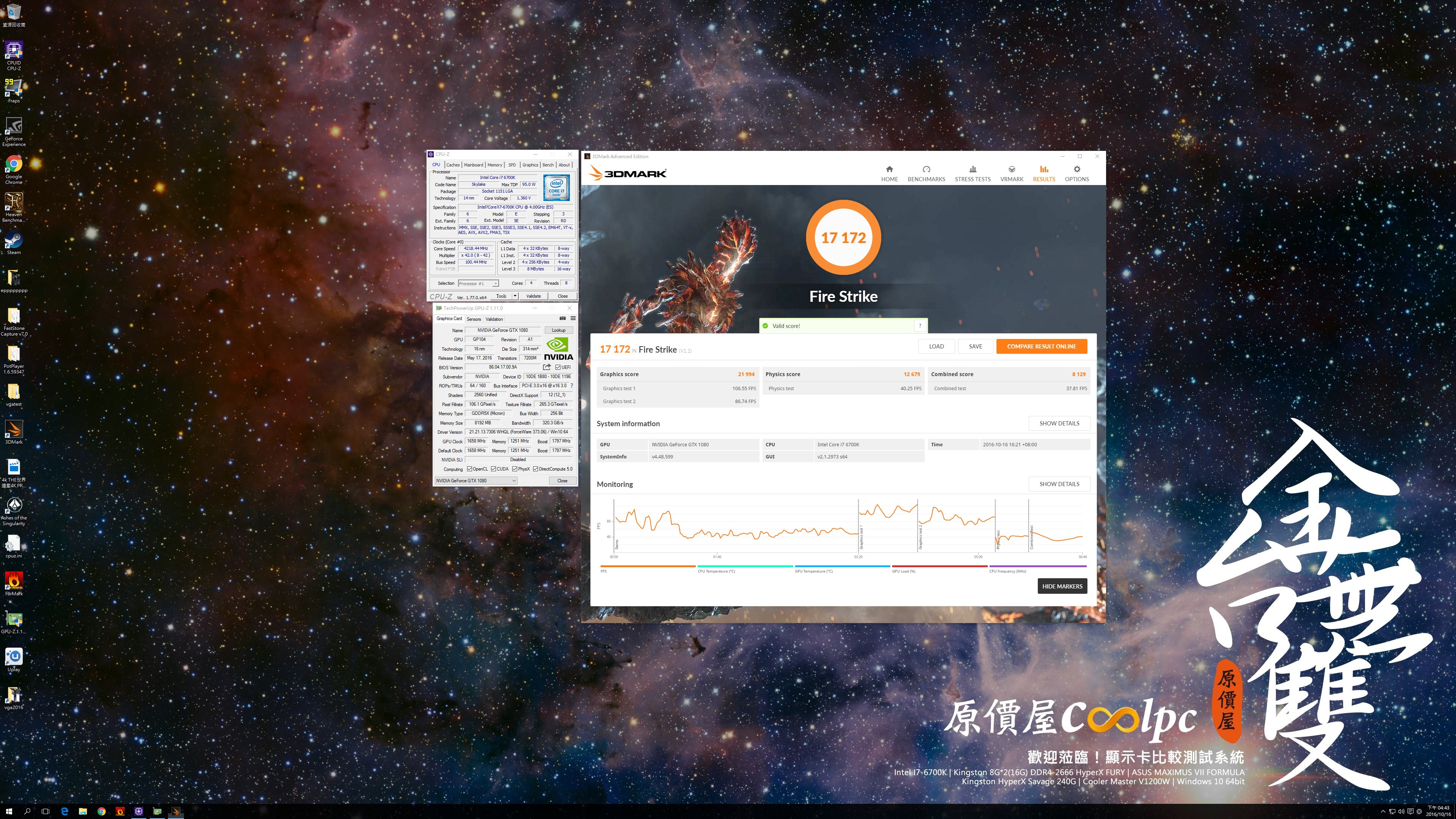Show details for Monitoring section
Screen dimensions: 1456x819
[x=1059, y=484]
